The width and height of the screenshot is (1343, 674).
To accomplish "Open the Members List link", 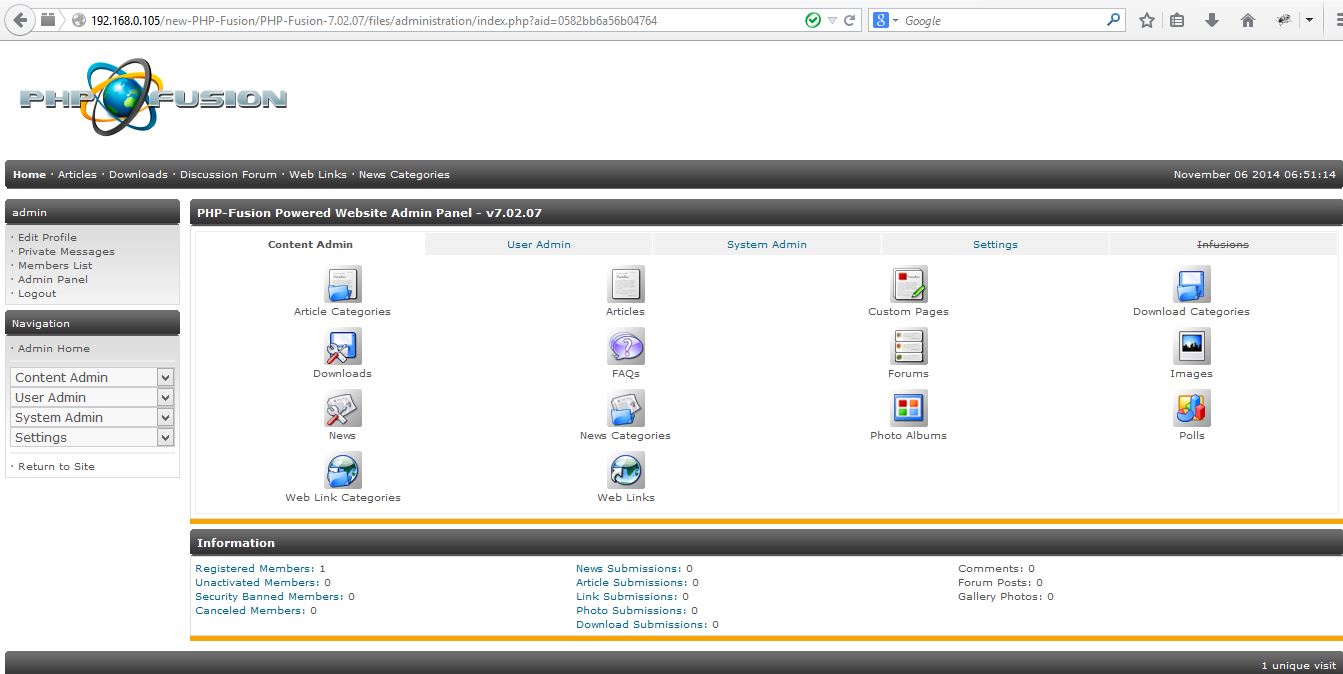I will click(55, 265).
